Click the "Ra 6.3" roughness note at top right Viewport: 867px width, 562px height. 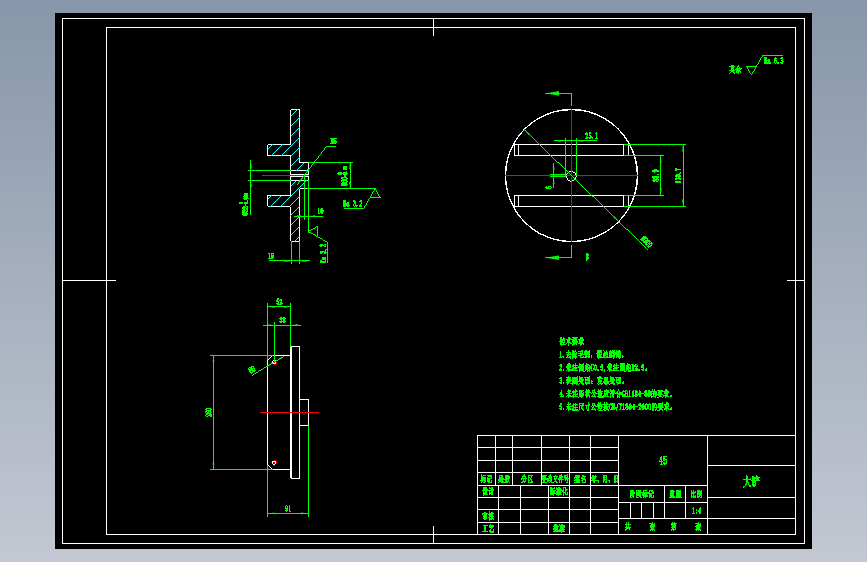[x=774, y=60]
